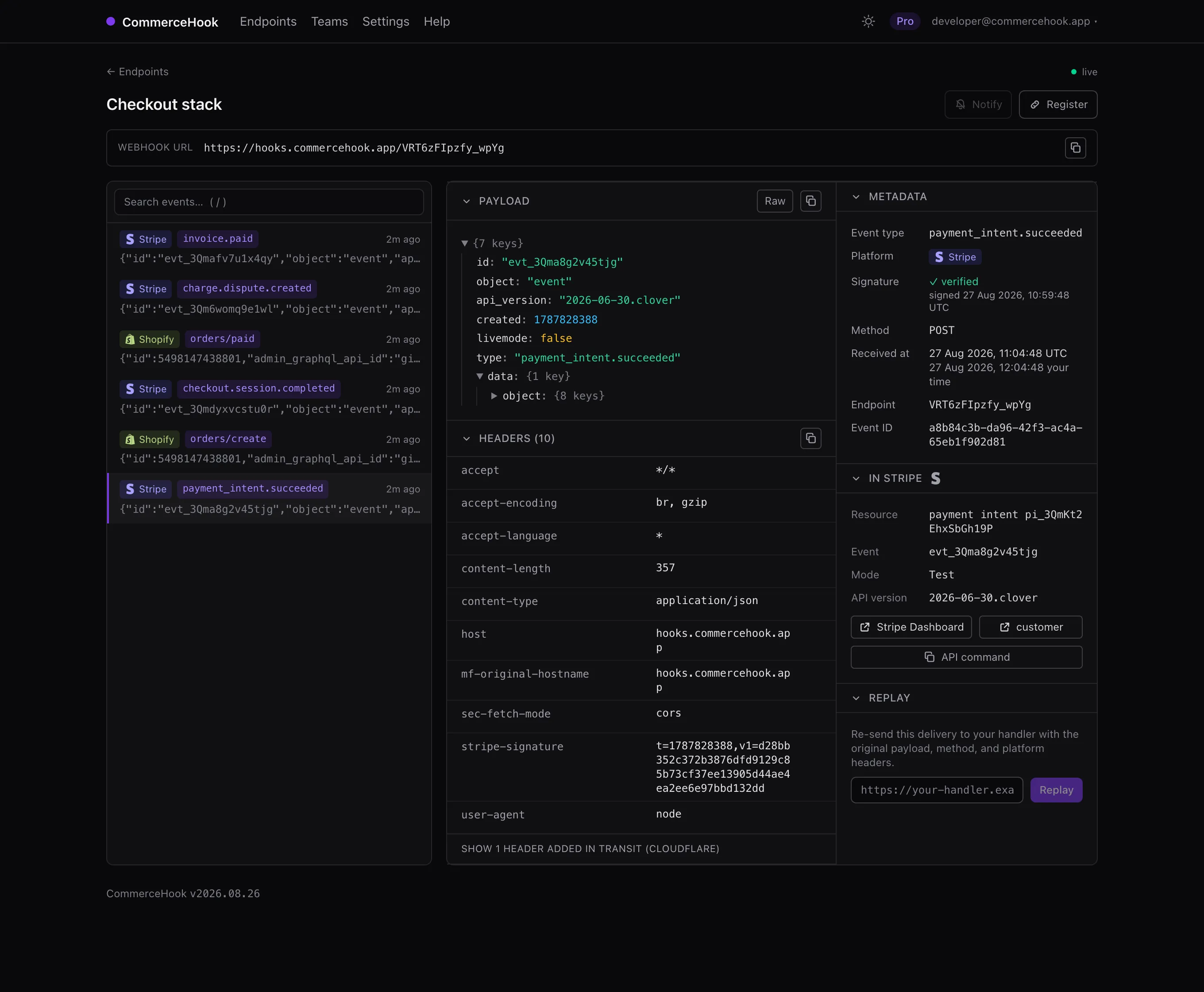The image size is (1204, 992).
Task: Click the Stripe platform badge in Metadata
Action: pyautogui.click(x=955, y=257)
